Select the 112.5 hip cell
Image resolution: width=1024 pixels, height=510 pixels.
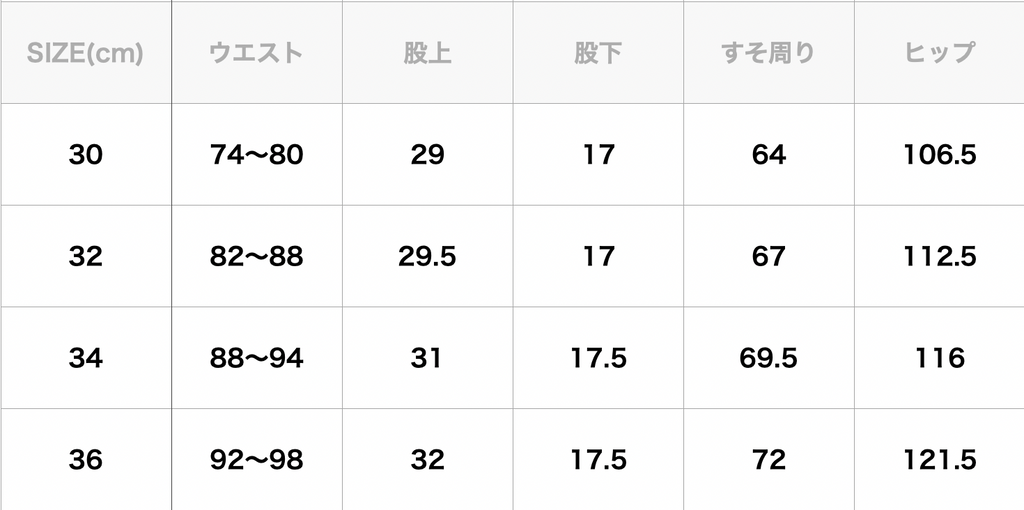[939, 257]
